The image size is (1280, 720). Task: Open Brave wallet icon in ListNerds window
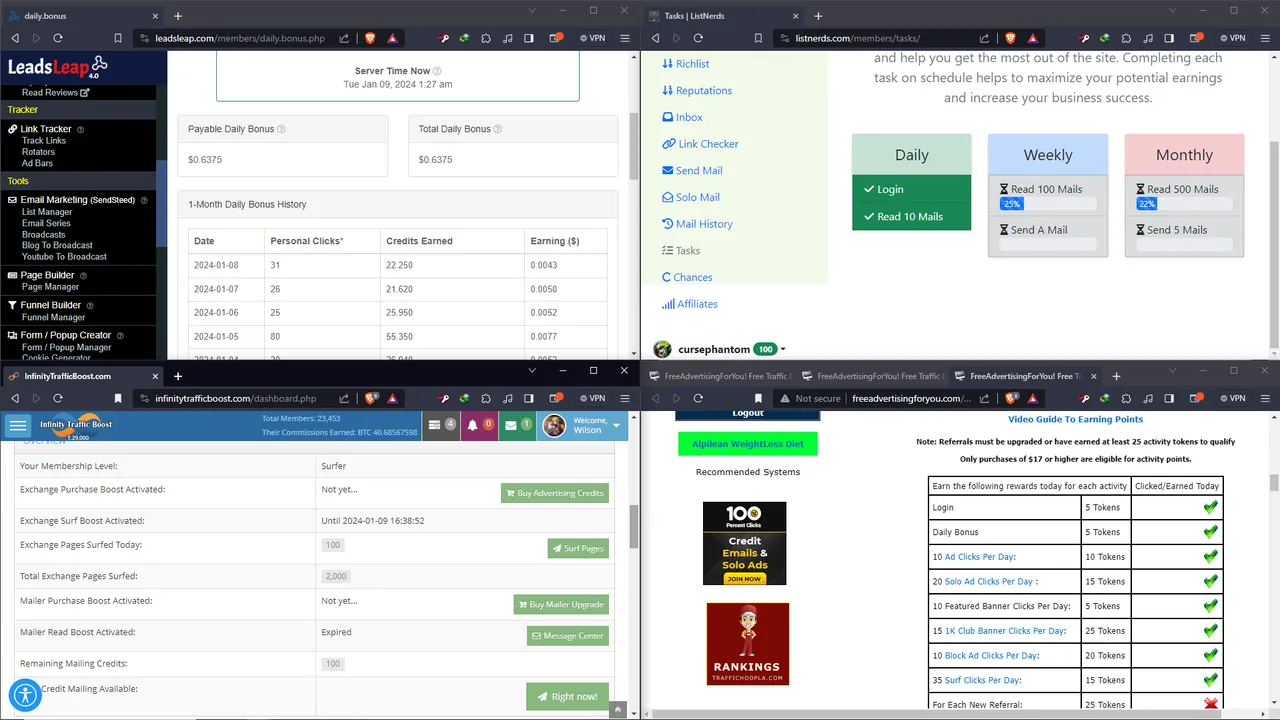coord(1195,38)
